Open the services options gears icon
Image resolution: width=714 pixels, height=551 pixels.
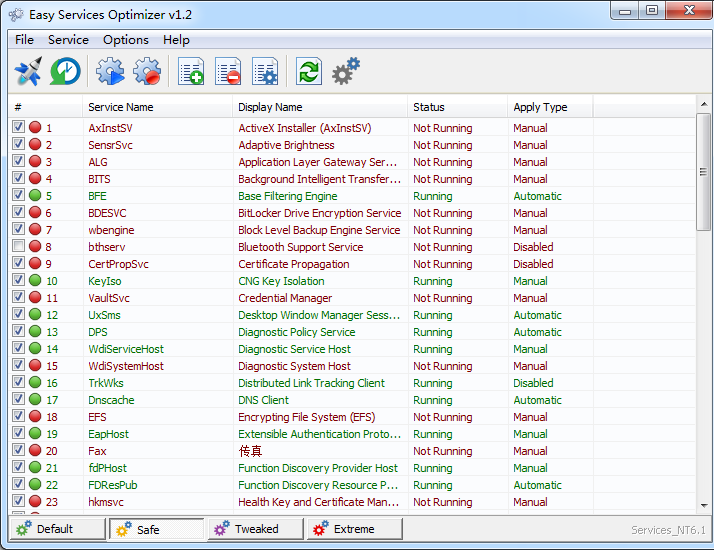pyautogui.click(x=346, y=71)
